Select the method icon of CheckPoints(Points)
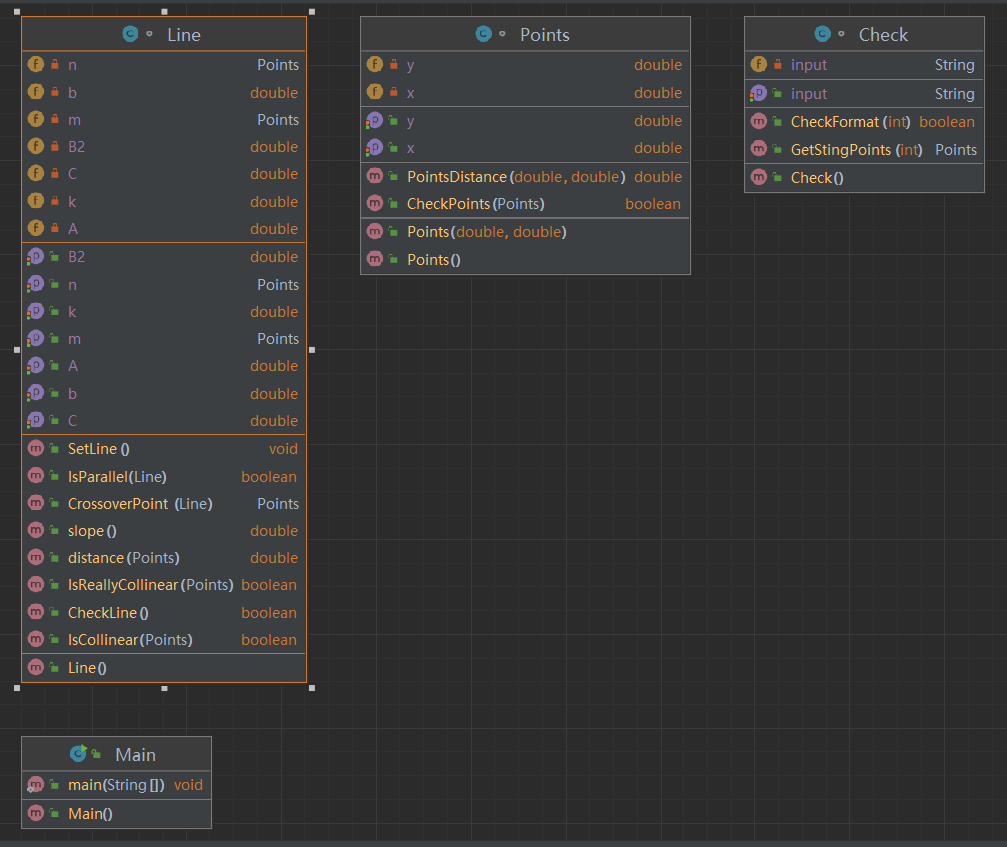 [x=375, y=204]
